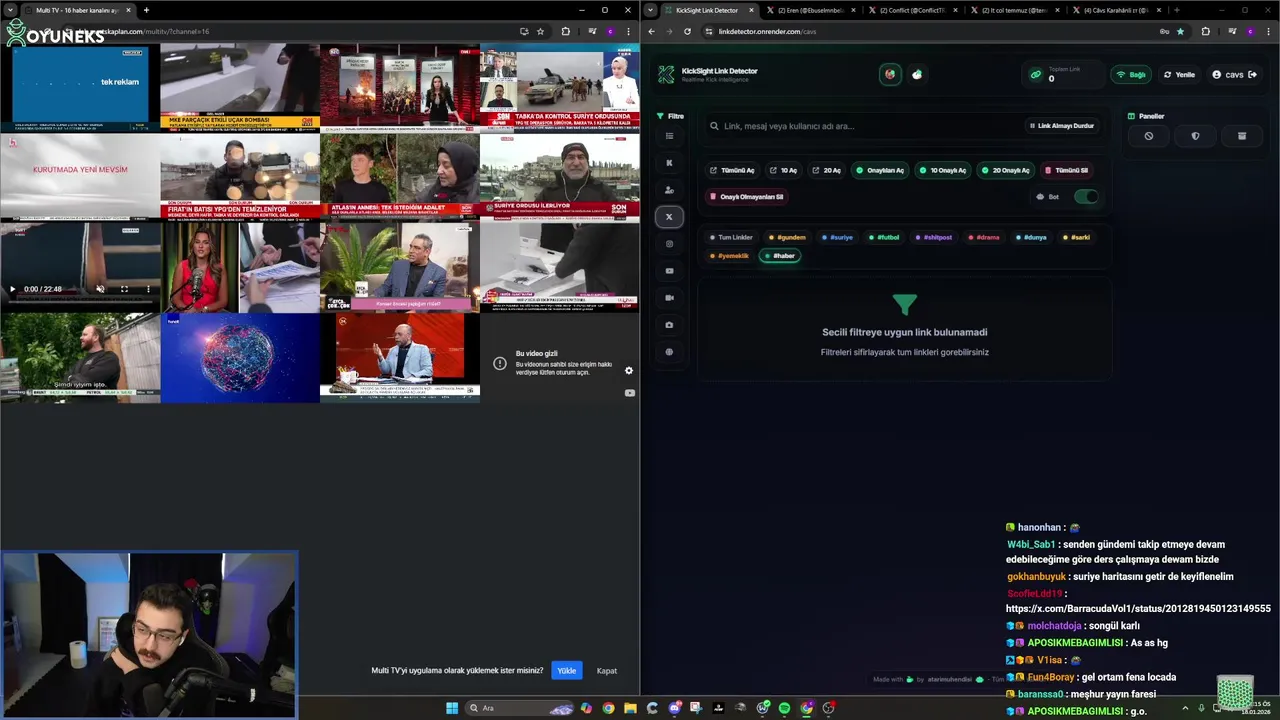
Task: Click the first avatar icon in KickSight header
Action: (890, 74)
